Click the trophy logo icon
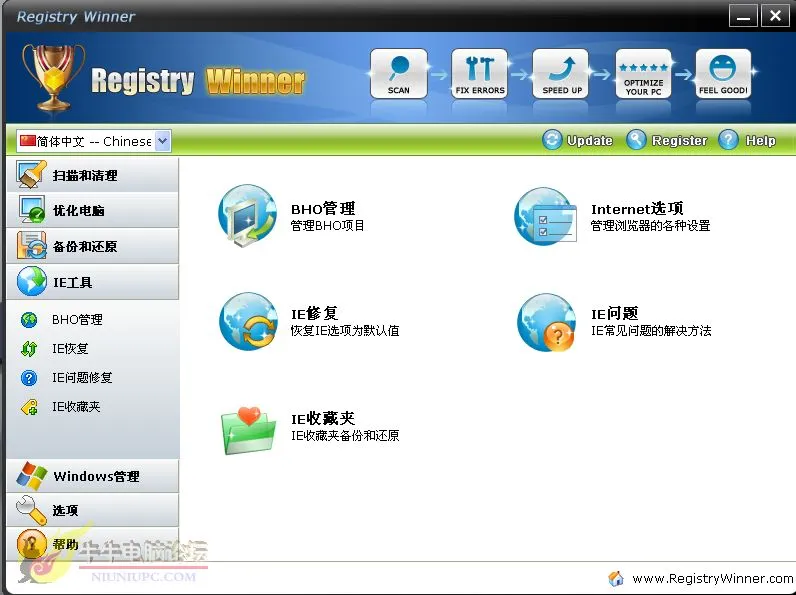796x595 pixels. pos(53,77)
